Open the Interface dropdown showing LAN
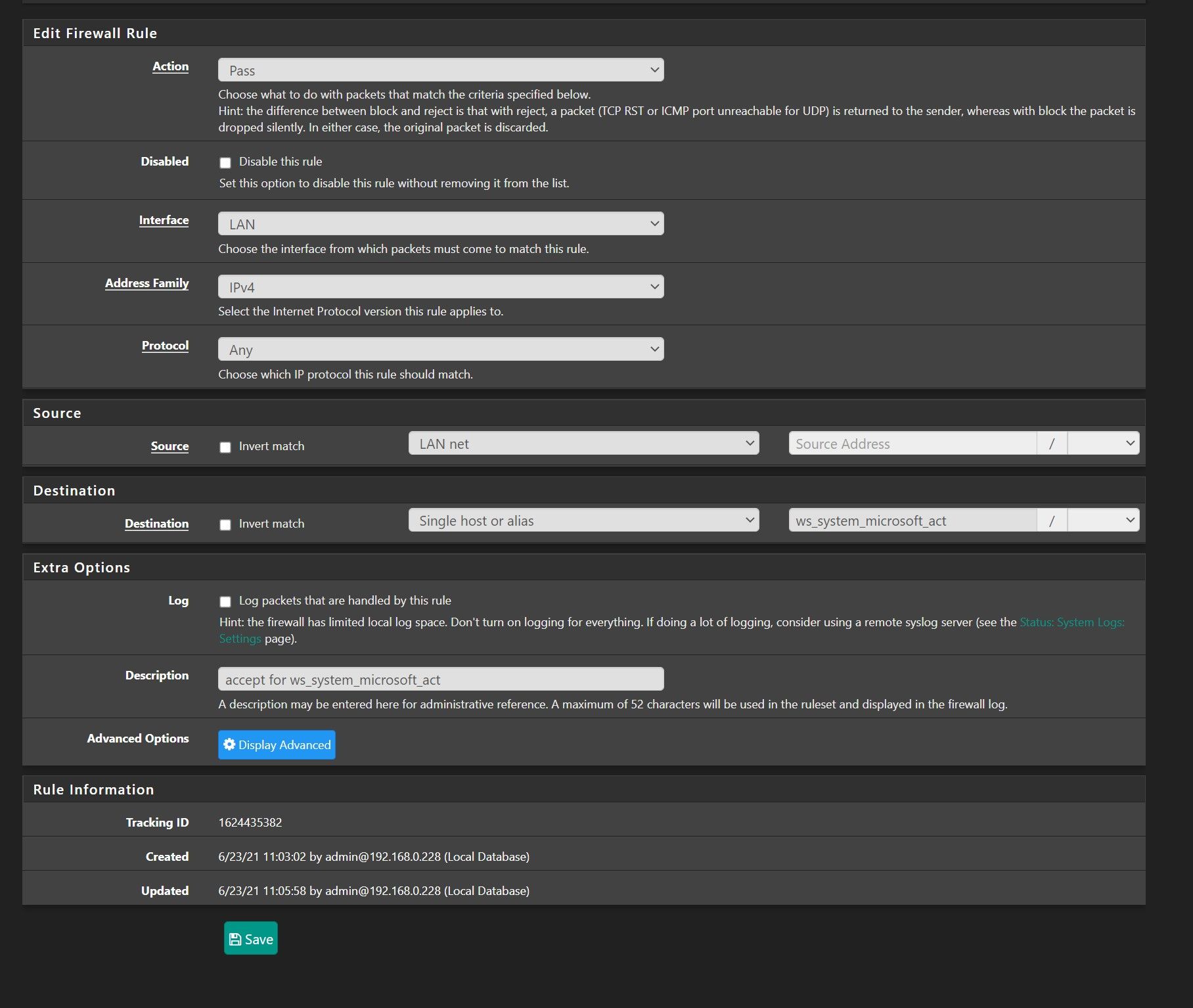This screenshot has width=1193, height=1008. [440, 224]
